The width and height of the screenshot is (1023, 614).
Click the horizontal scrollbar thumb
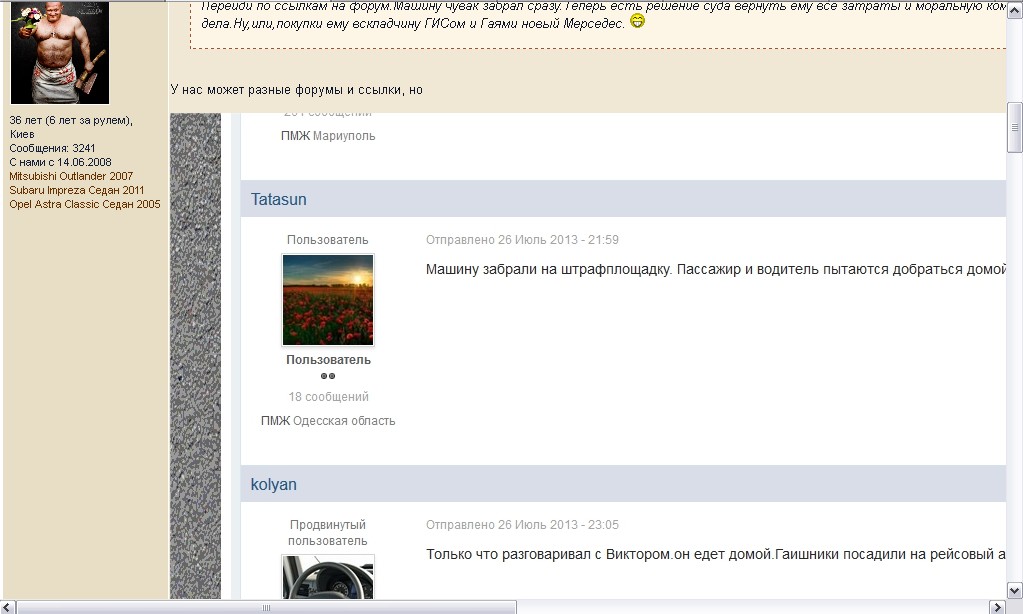(x=266, y=606)
